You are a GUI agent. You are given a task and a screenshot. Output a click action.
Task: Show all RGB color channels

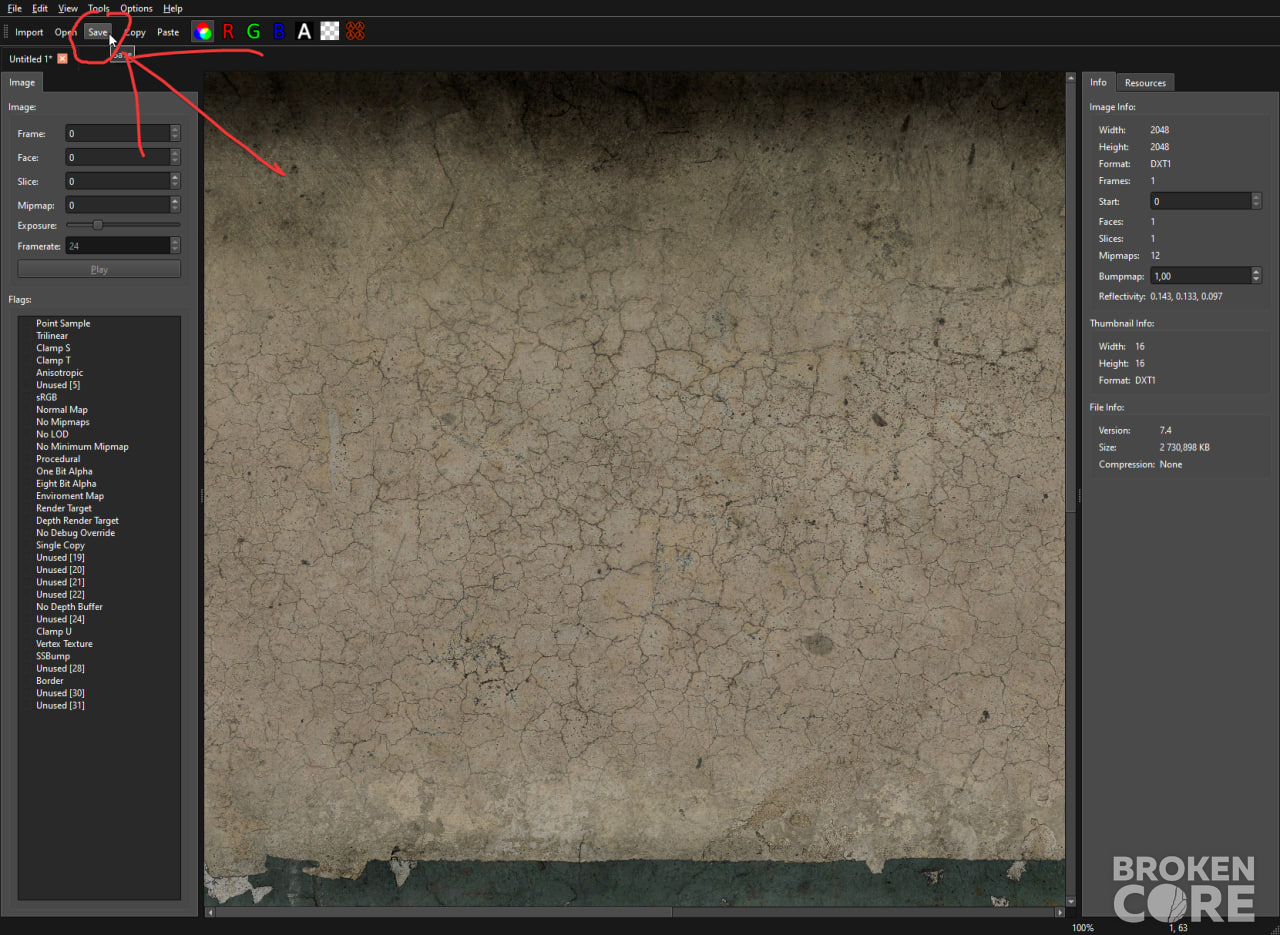pos(202,32)
